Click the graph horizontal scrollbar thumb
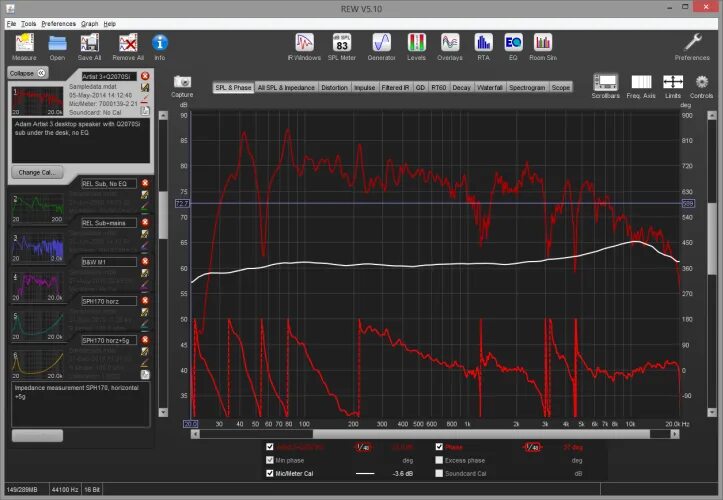This screenshot has height=500, width=723. [x=481, y=434]
